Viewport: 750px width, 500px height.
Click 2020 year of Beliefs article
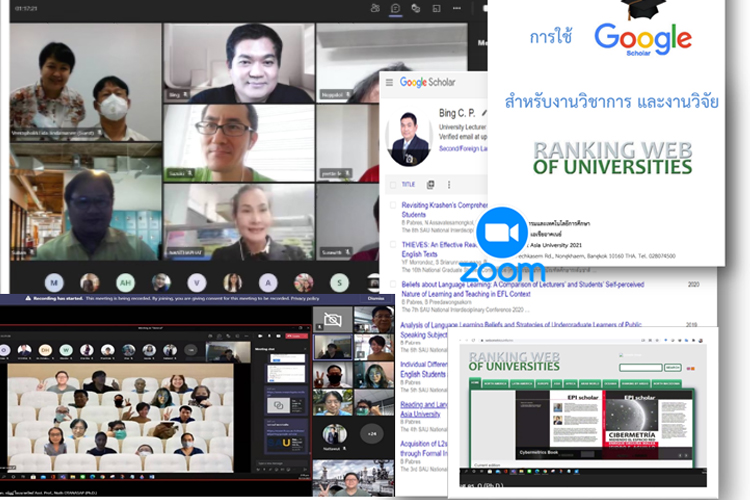[694, 284]
